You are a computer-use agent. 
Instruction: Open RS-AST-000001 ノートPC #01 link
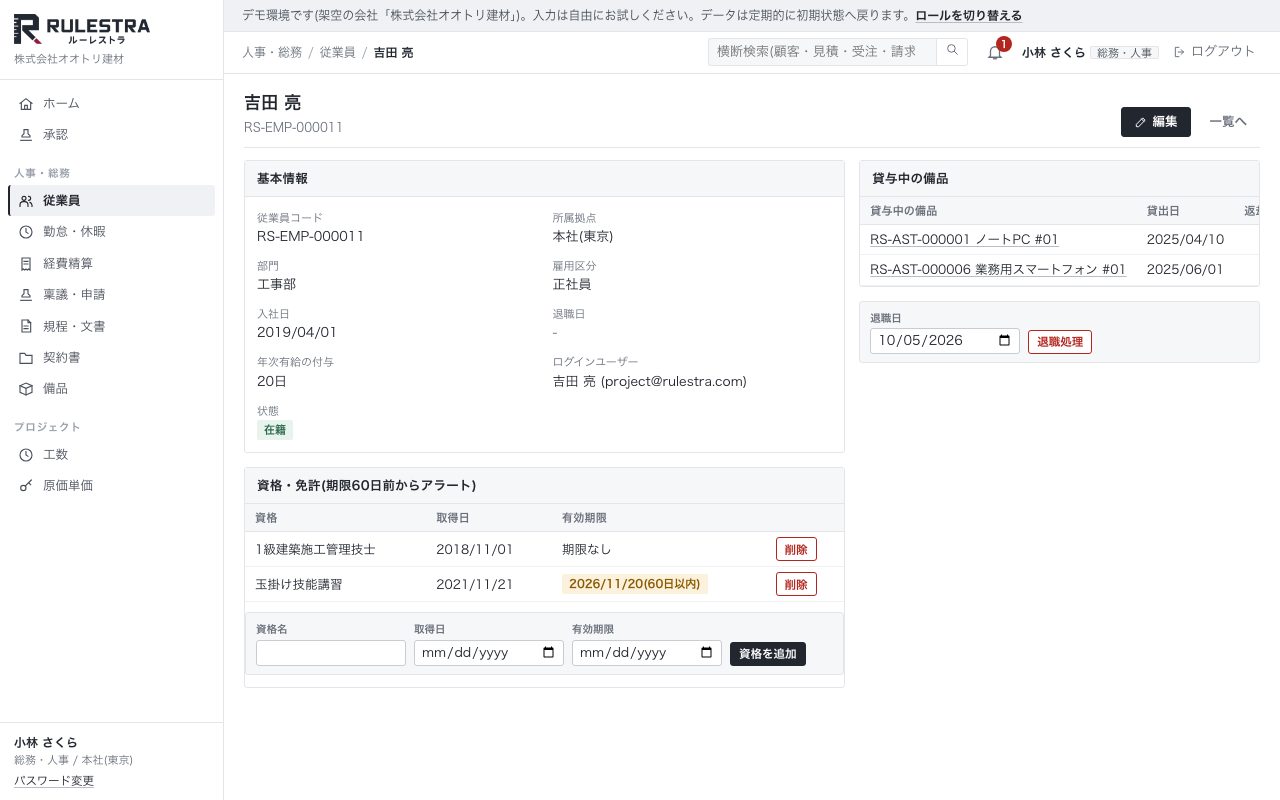(964, 239)
